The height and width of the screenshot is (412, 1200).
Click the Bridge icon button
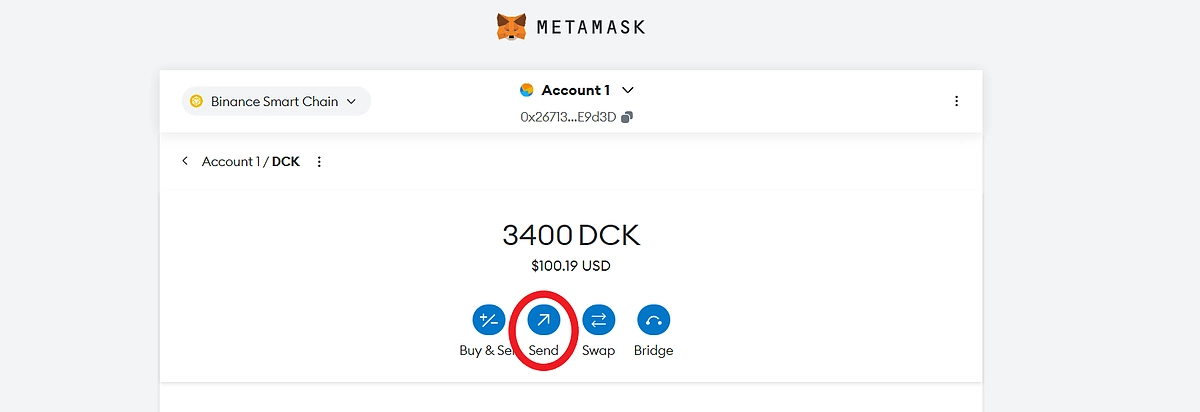tap(653, 320)
